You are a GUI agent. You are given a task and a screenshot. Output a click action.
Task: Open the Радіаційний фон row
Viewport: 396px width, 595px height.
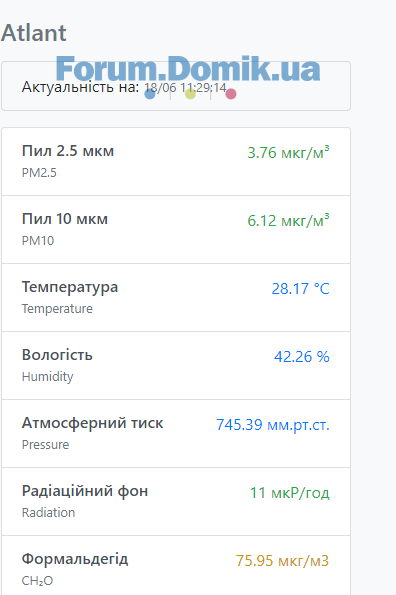pyautogui.click(x=176, y=501)
